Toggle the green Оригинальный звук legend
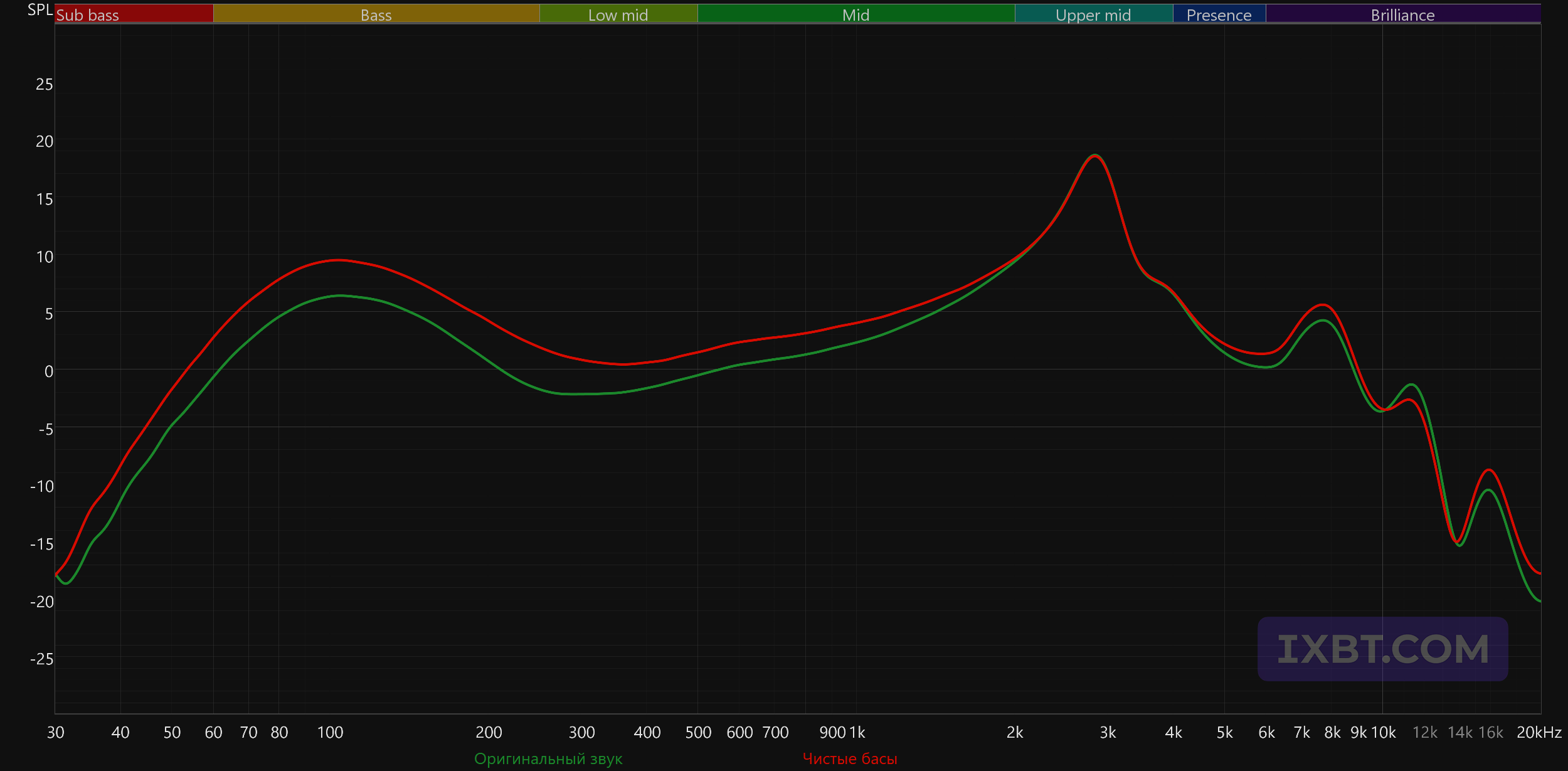This screenshot has height=771, width=1568. [548, 758]
